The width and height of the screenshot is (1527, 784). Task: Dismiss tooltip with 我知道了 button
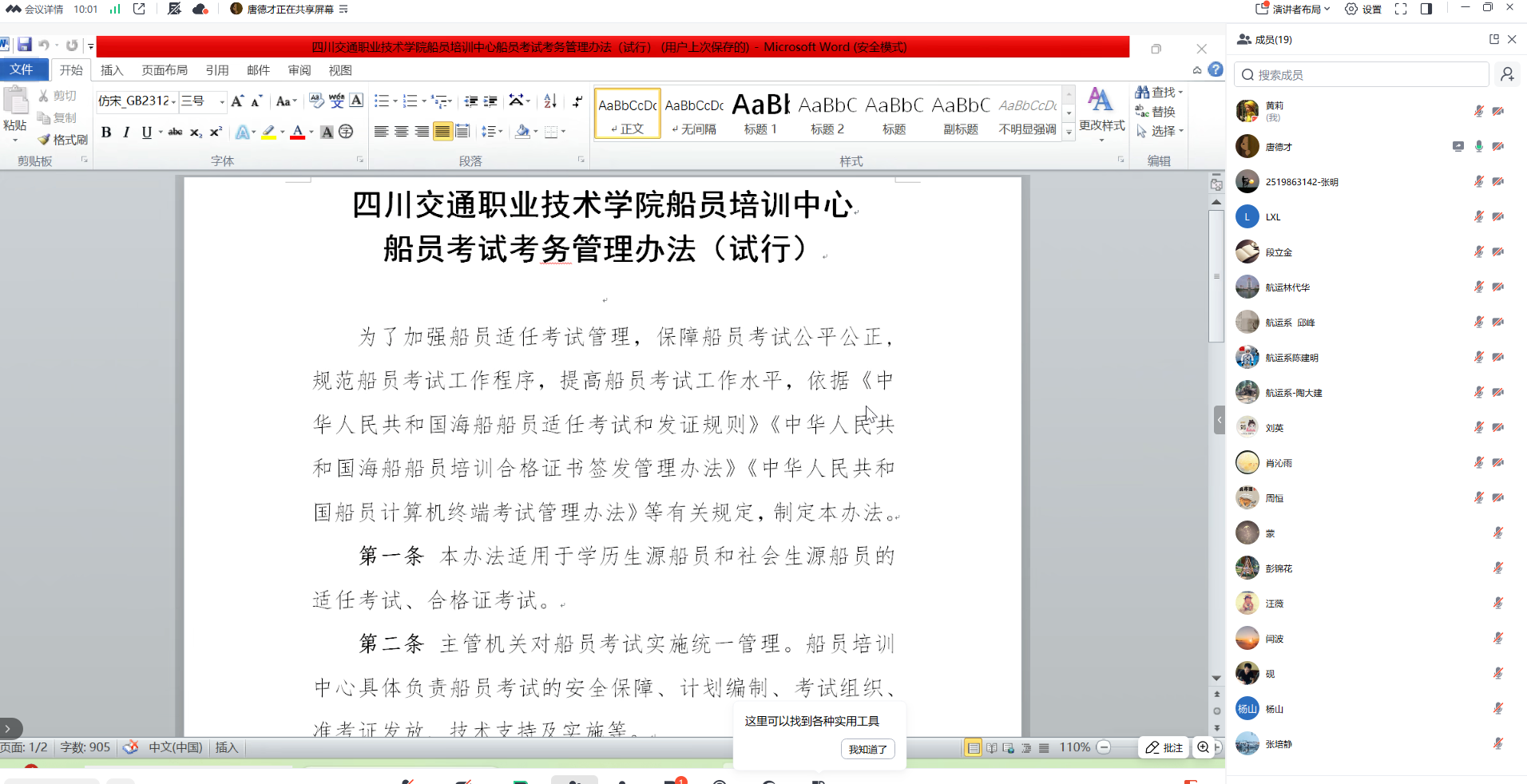coord(867,749)
